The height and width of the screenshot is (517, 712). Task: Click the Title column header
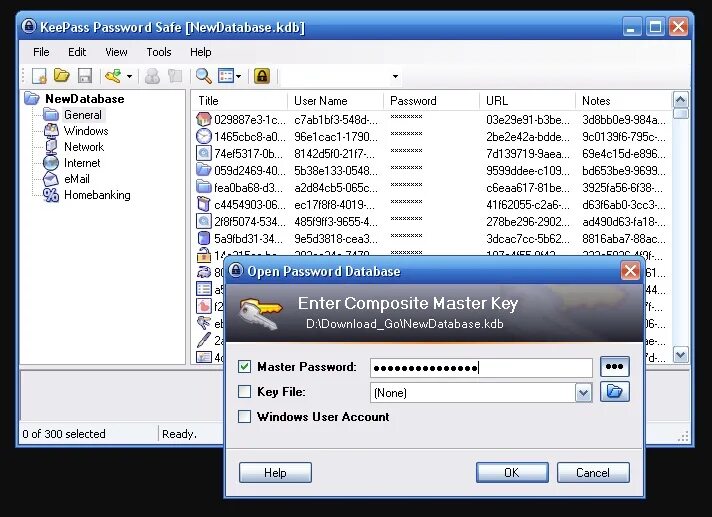click(x=240, y=101)
